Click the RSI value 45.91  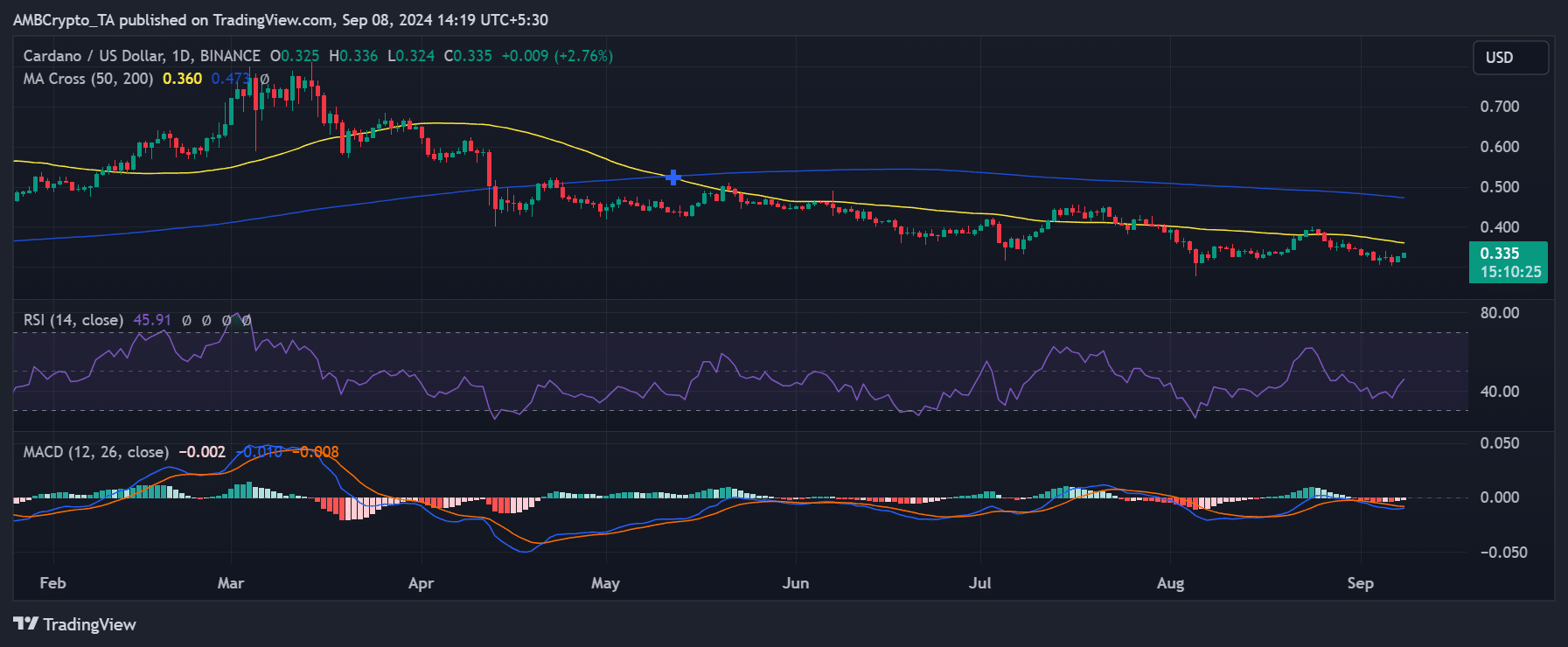(152, 320)
